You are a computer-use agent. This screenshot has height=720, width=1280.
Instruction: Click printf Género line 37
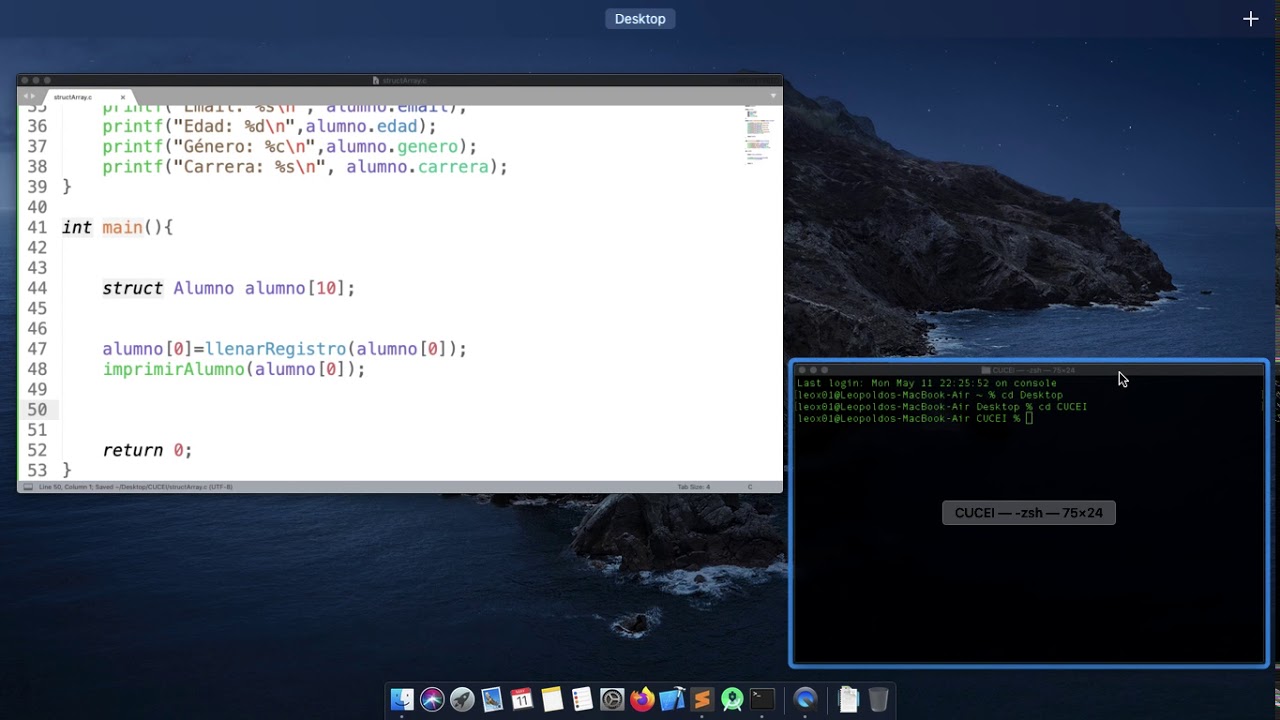289,147
